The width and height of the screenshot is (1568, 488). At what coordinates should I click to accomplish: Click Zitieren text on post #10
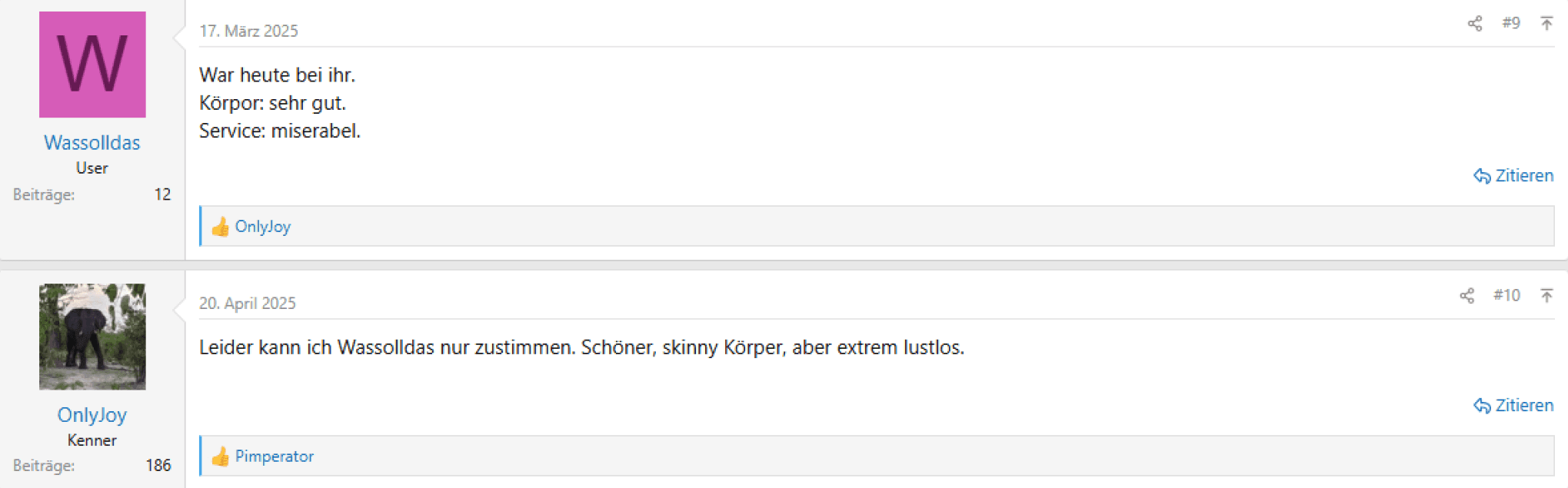1524,406
